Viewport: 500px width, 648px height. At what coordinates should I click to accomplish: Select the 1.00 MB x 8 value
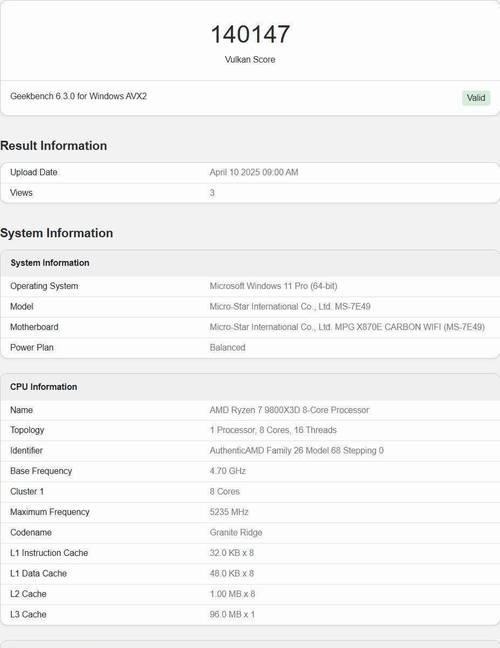click(x=232, y=594)
